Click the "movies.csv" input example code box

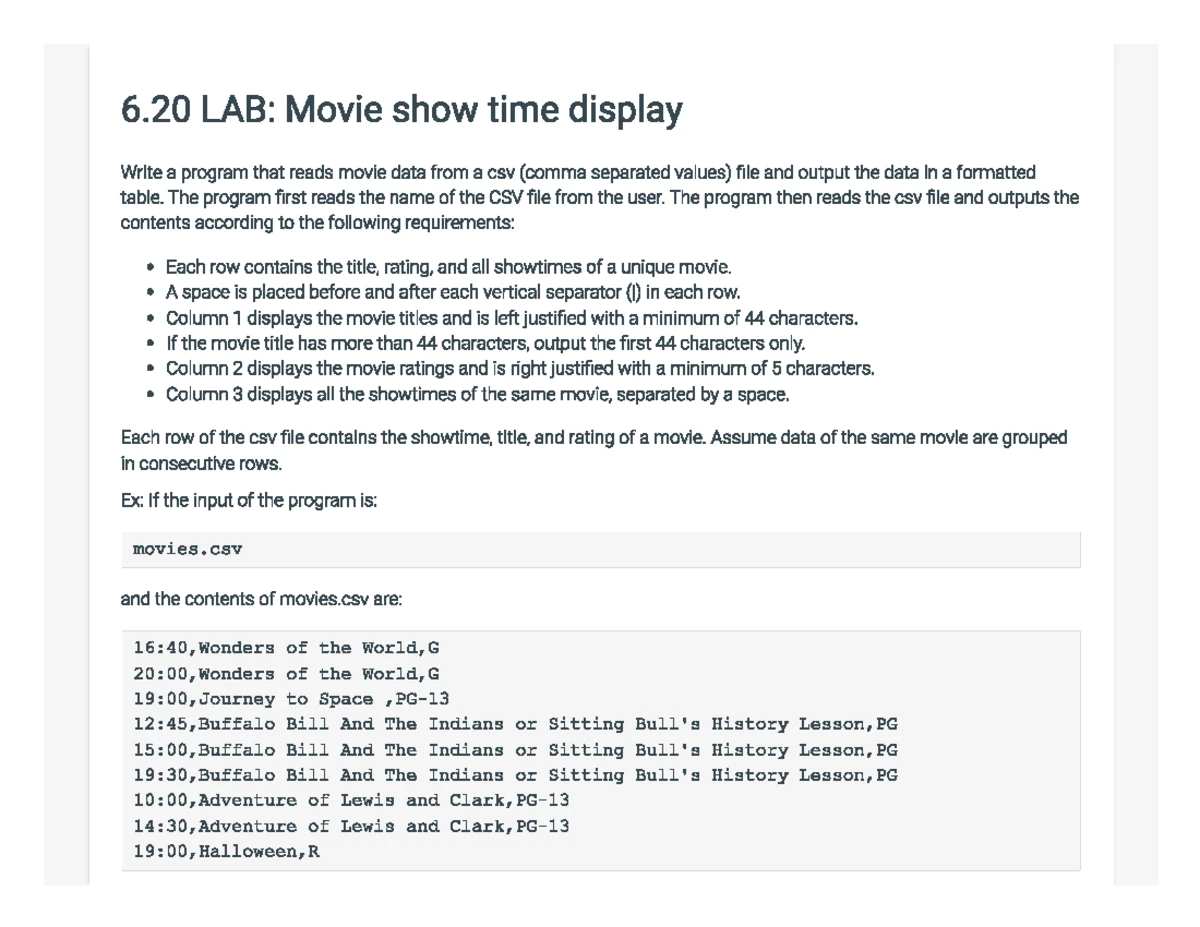tap(600, 550)
